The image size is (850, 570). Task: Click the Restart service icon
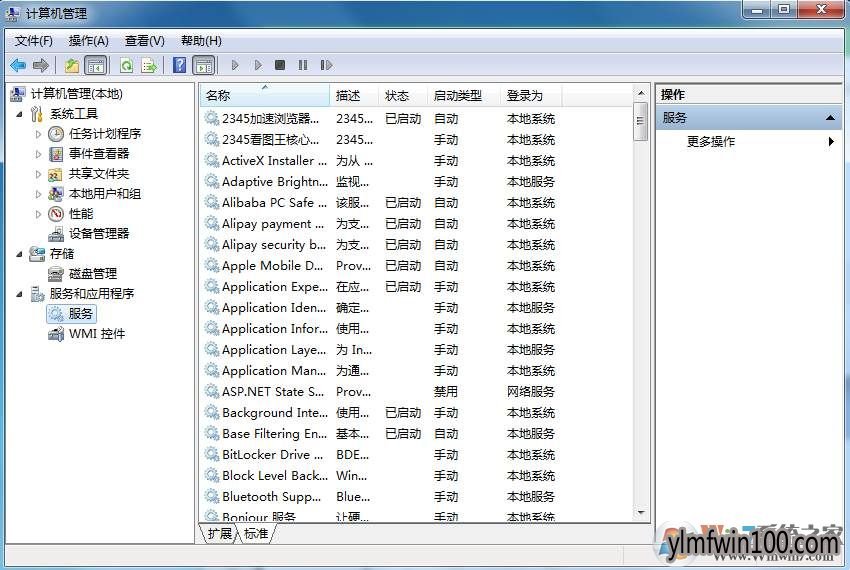coord(326,66)
